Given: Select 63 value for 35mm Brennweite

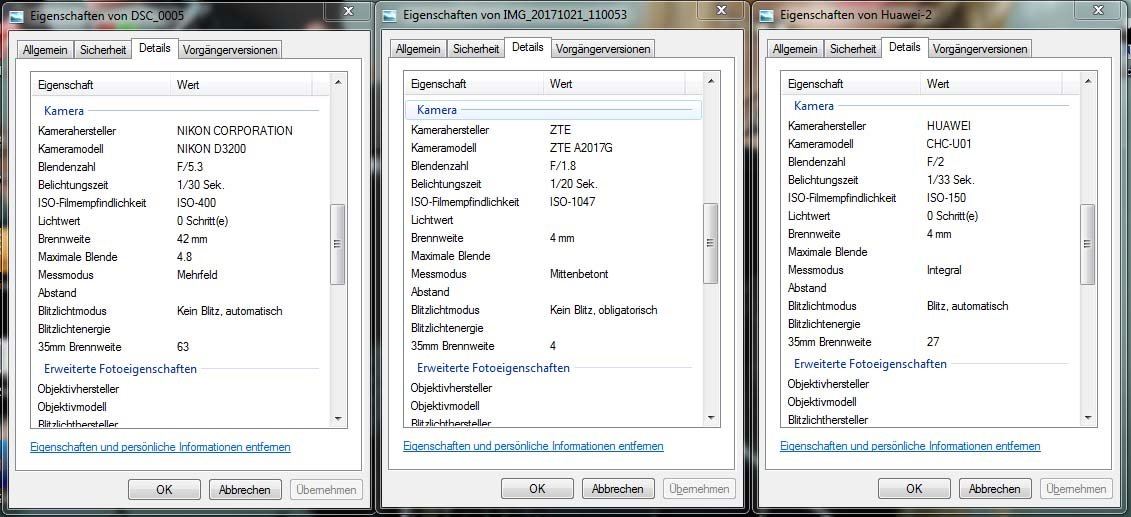Looking at the screenshot, I should pos(182,347).
